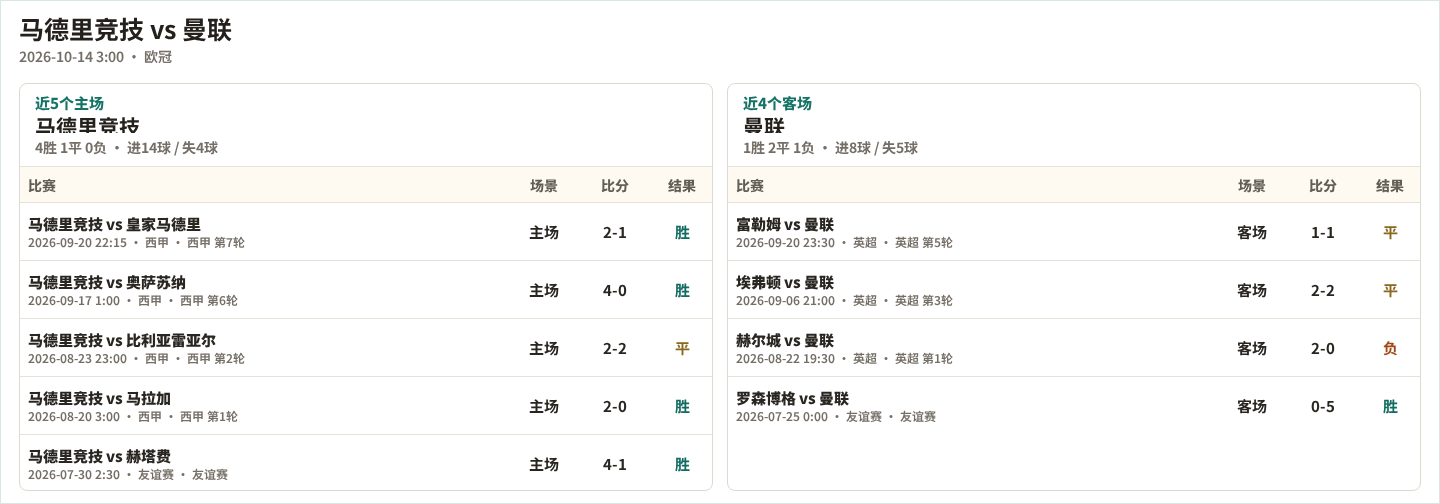Click details 2026-09-17 1:00 西甲 第6轮

(x=133, y=301)
